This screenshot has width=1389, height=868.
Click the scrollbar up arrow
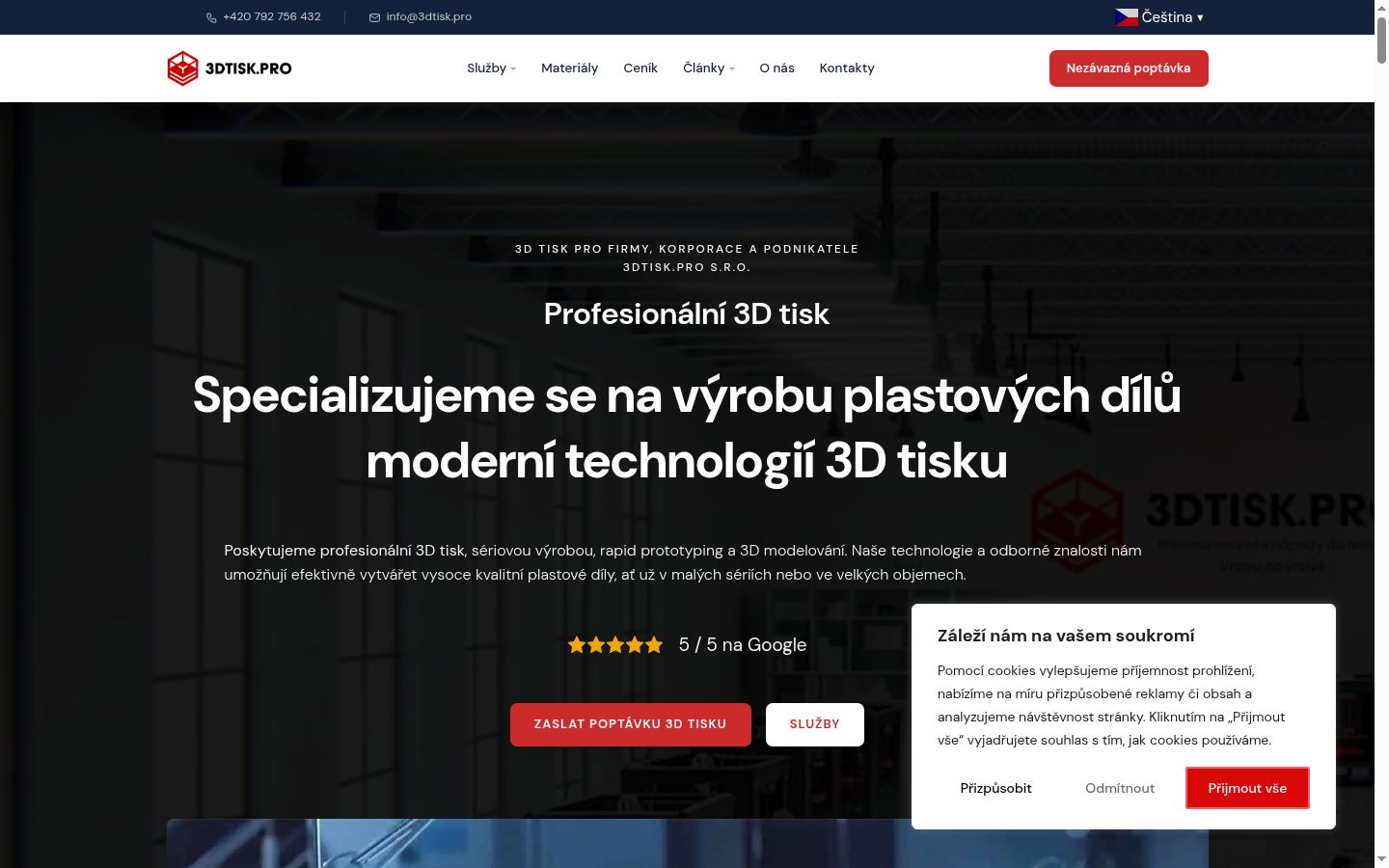[x=1381, y=7]
